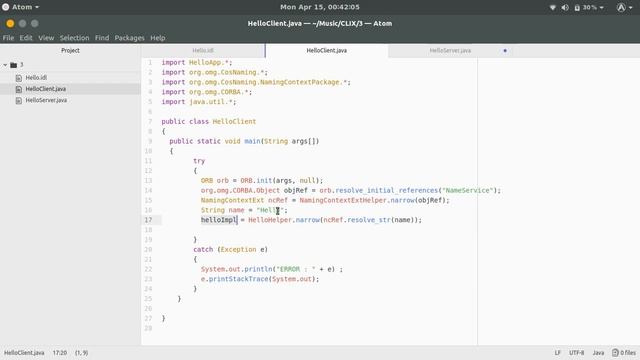
Task: Open the Help menu
Action: point(158,38)
